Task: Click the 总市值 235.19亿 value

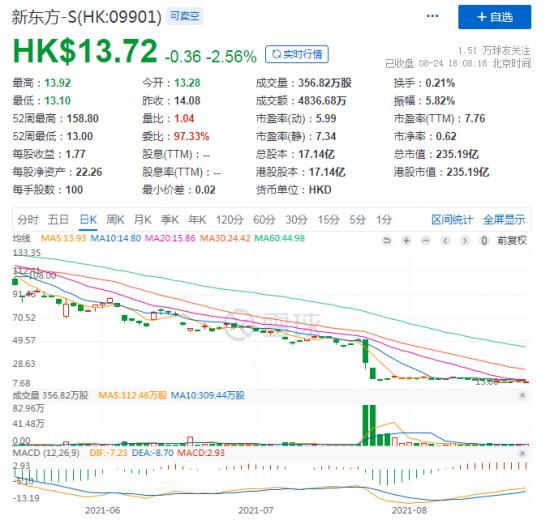Action: pos(457,154)
